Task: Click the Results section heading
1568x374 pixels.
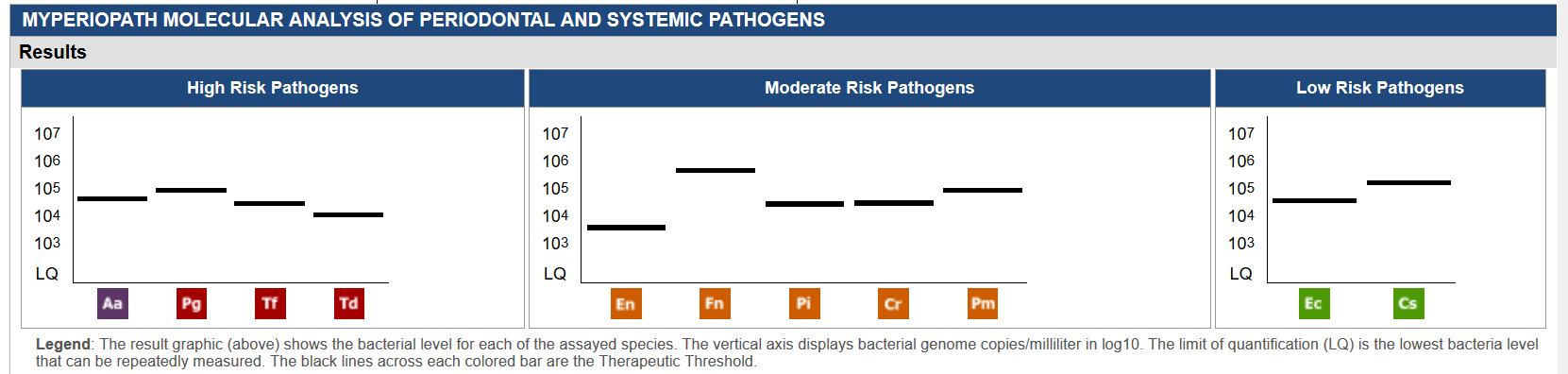Action: [x=53, y=52]
